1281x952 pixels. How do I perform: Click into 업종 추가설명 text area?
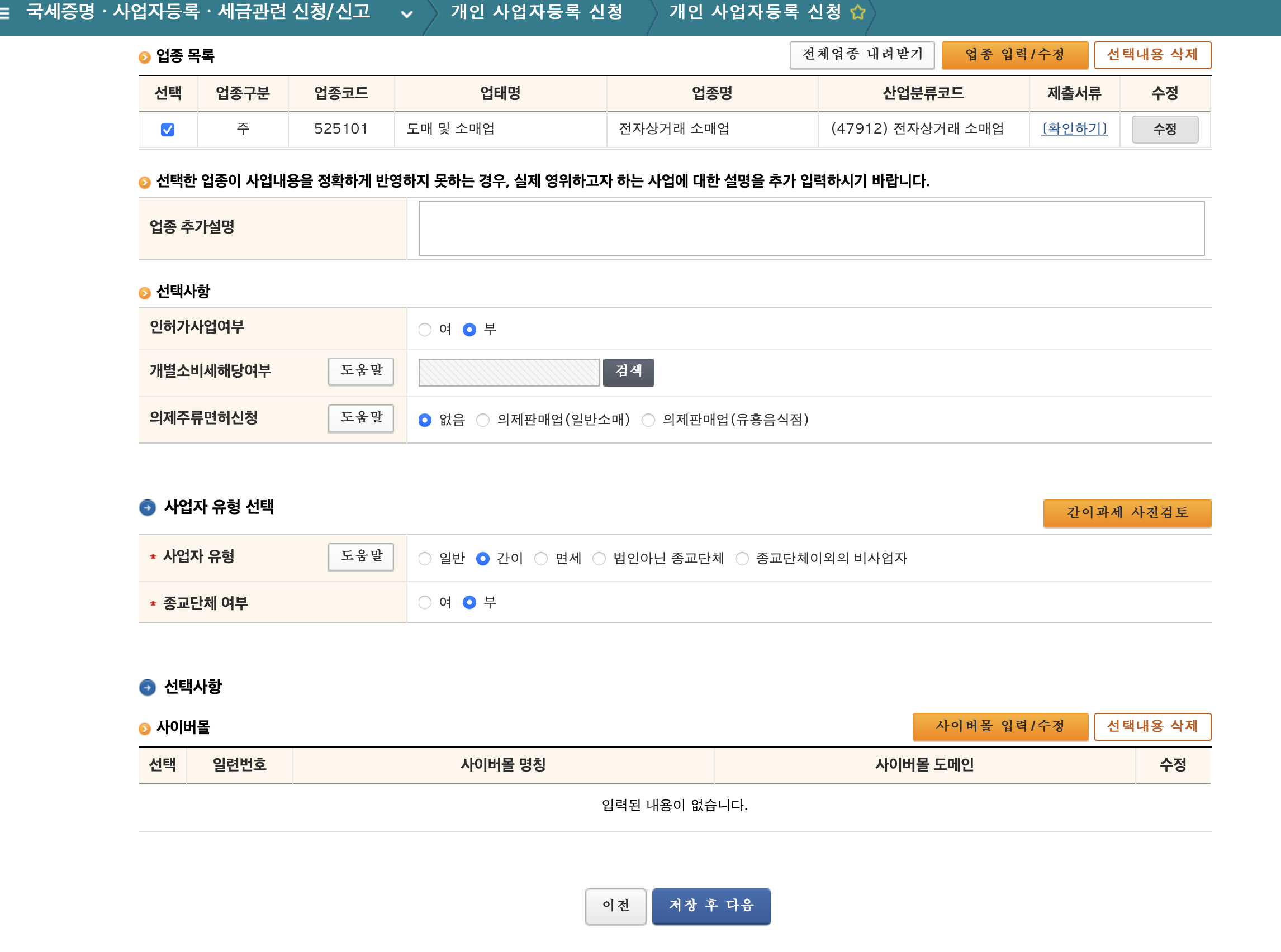810,228
